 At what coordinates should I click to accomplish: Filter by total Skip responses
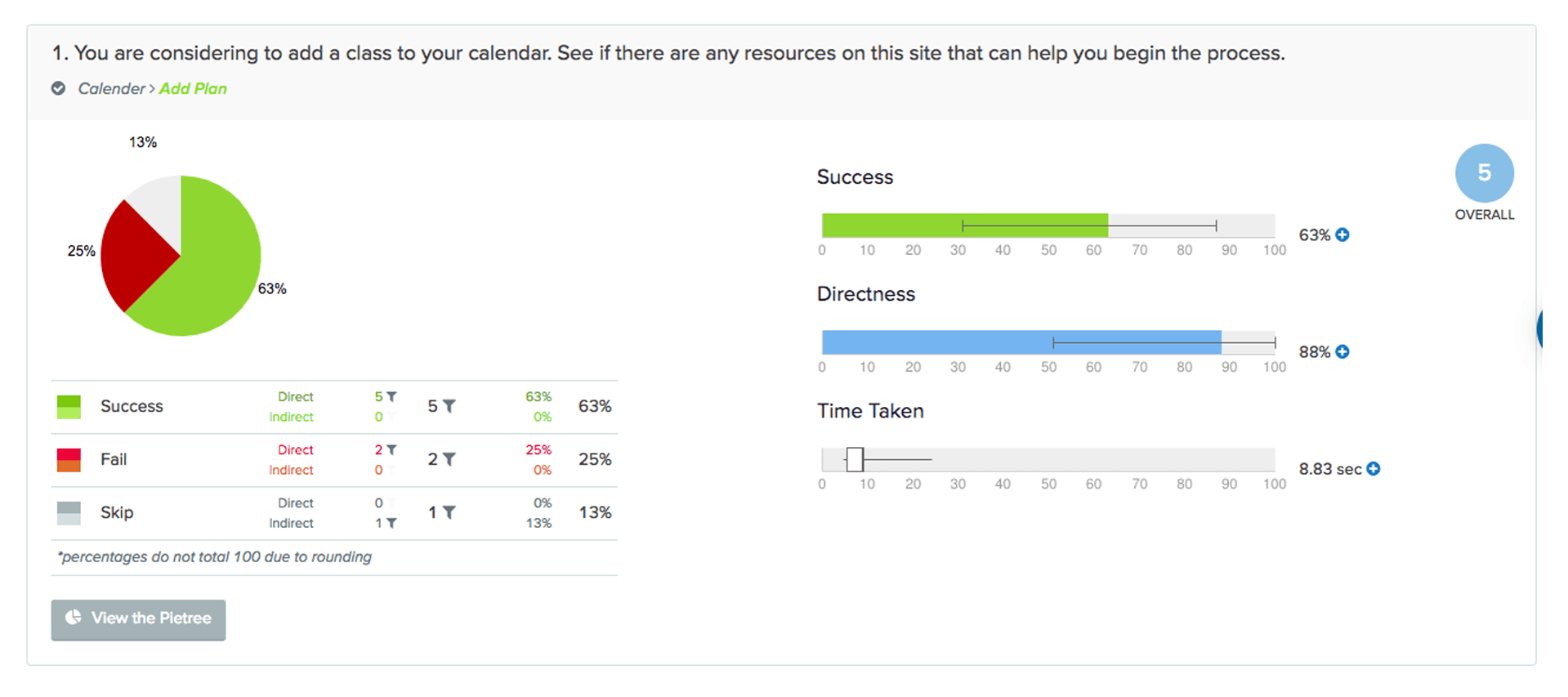449,512
